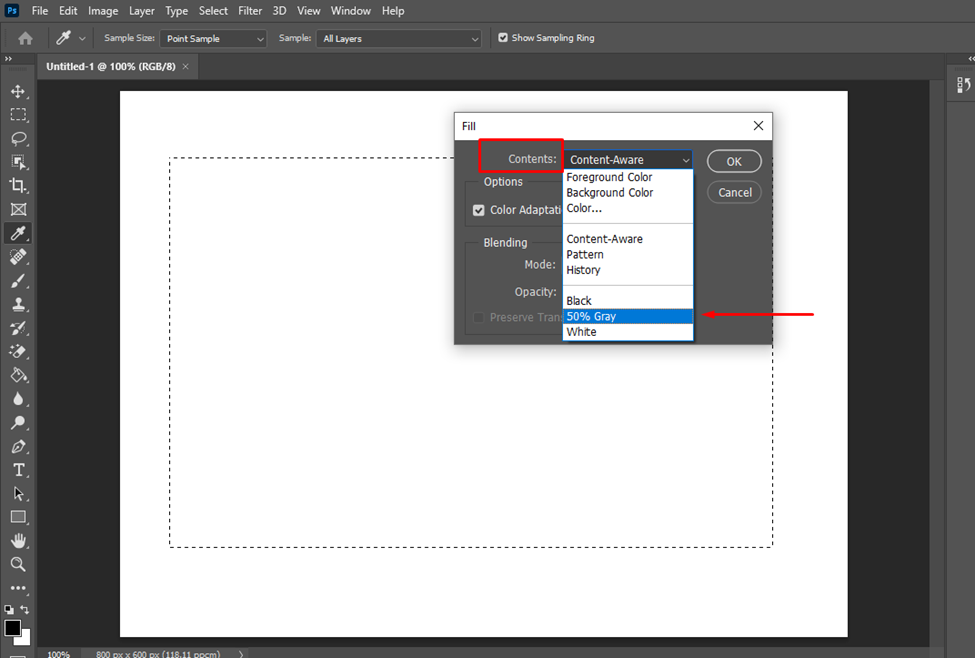Uncheck the Color Adaptation checkbox
Screen dimensions: 975x658
pyautogui.click(x=479, y=210)
